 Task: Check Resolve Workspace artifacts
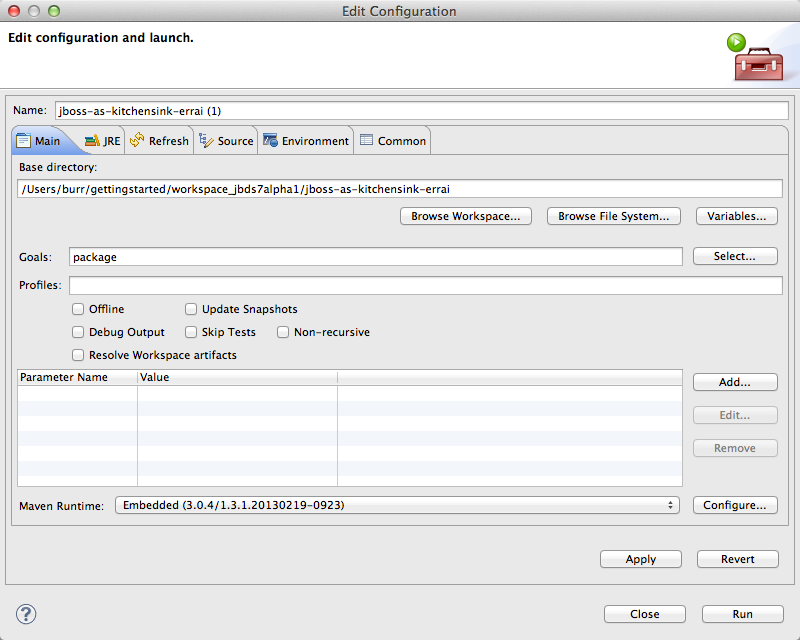[x=78, y=355]
